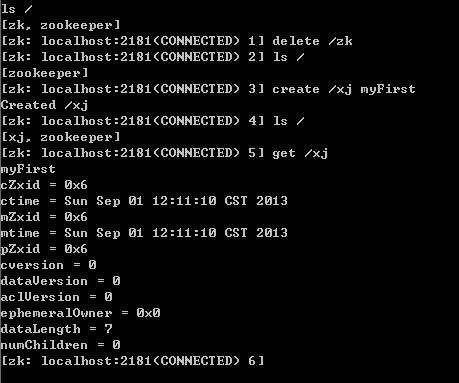Click the '[zk, zookeeper]' listing output
459x383 pixels.
click(x=61, y=25)
